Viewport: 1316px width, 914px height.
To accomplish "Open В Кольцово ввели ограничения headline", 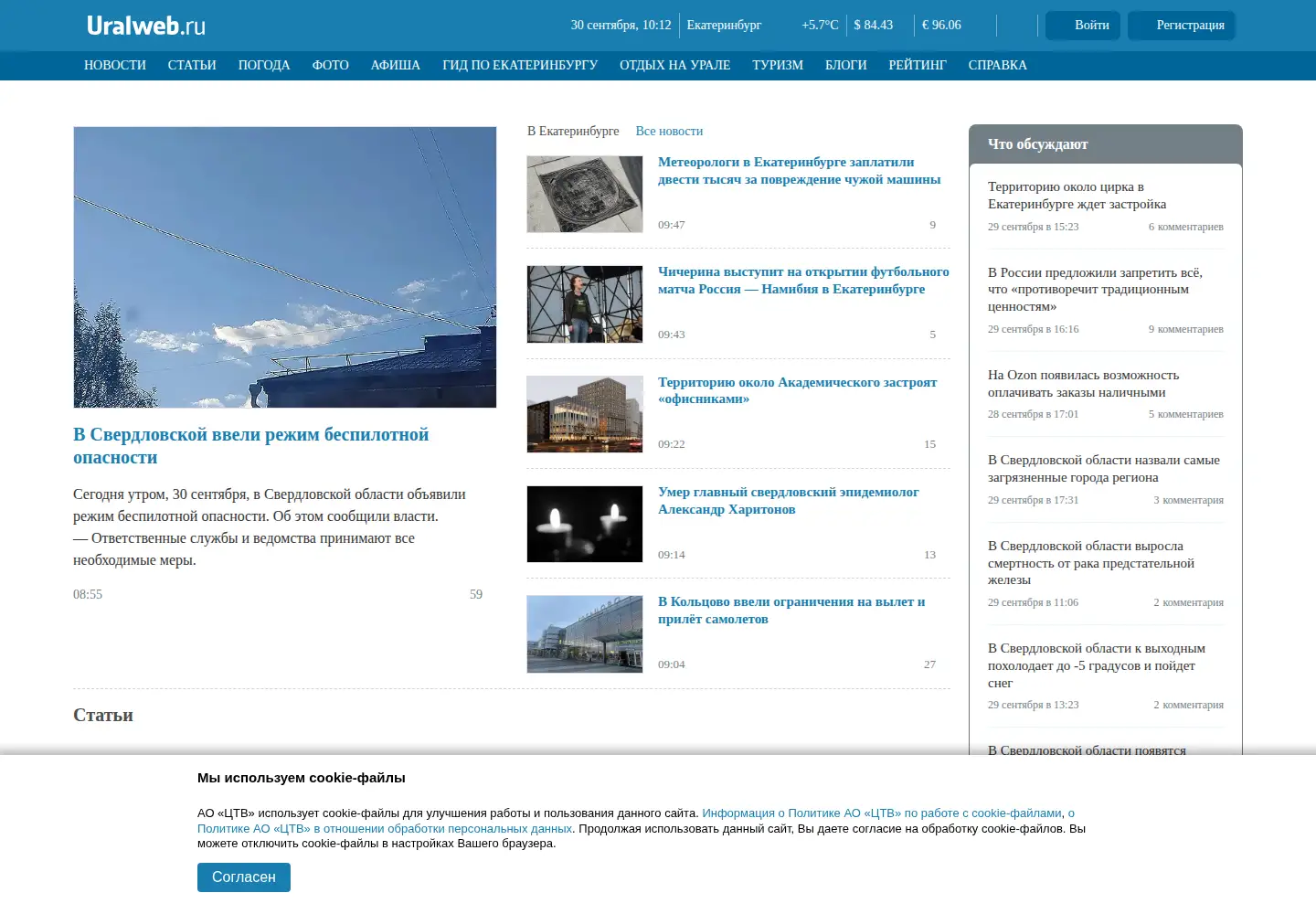I will tap(791, 611).
